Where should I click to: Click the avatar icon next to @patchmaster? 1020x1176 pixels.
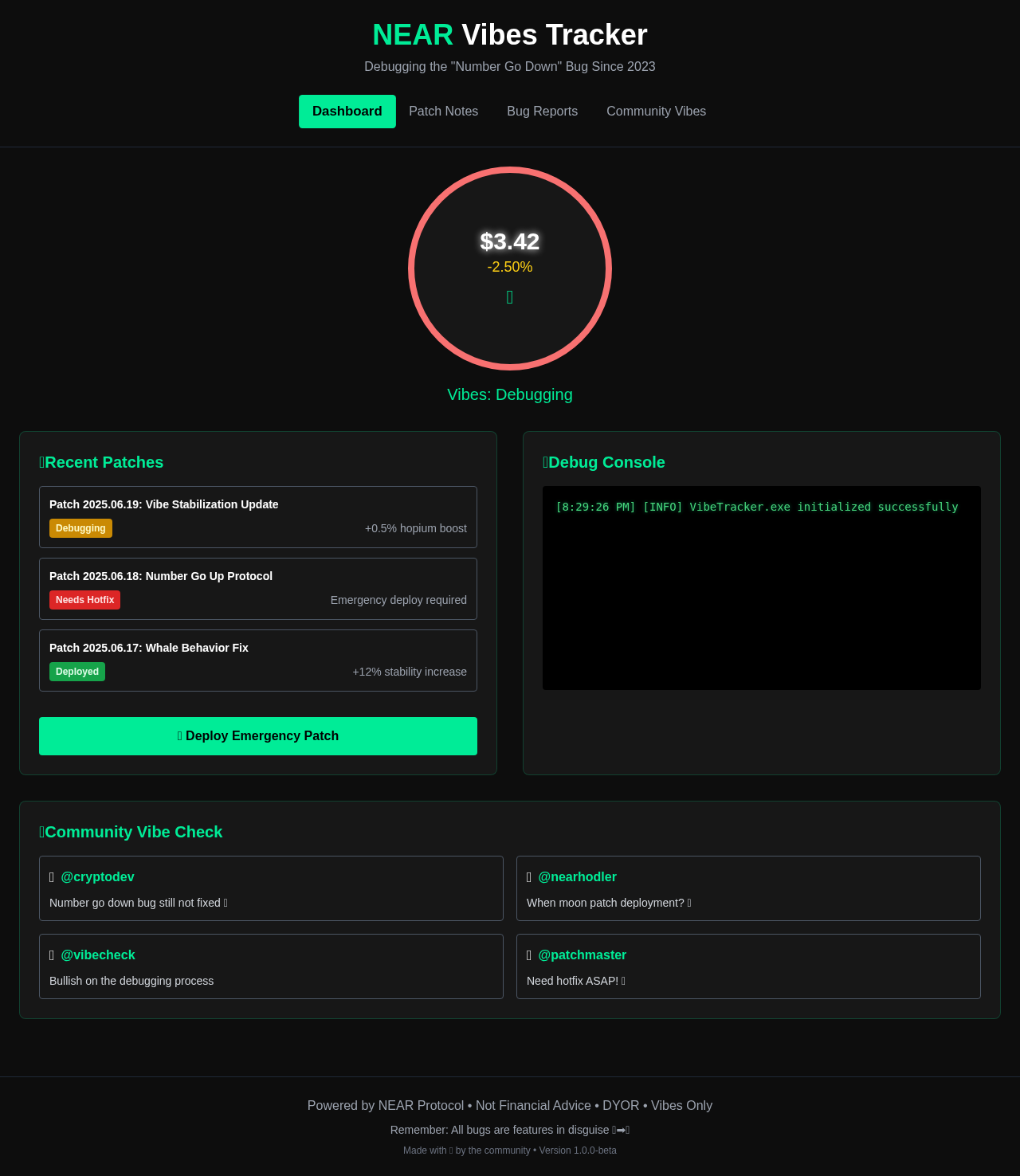(530, 955)
